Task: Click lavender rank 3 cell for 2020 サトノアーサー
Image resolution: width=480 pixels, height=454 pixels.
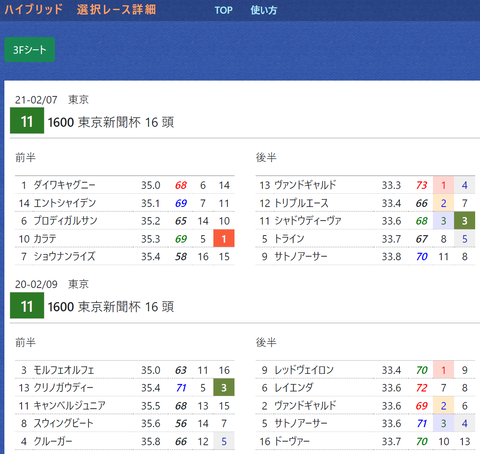Action: (x=443, y=423)
